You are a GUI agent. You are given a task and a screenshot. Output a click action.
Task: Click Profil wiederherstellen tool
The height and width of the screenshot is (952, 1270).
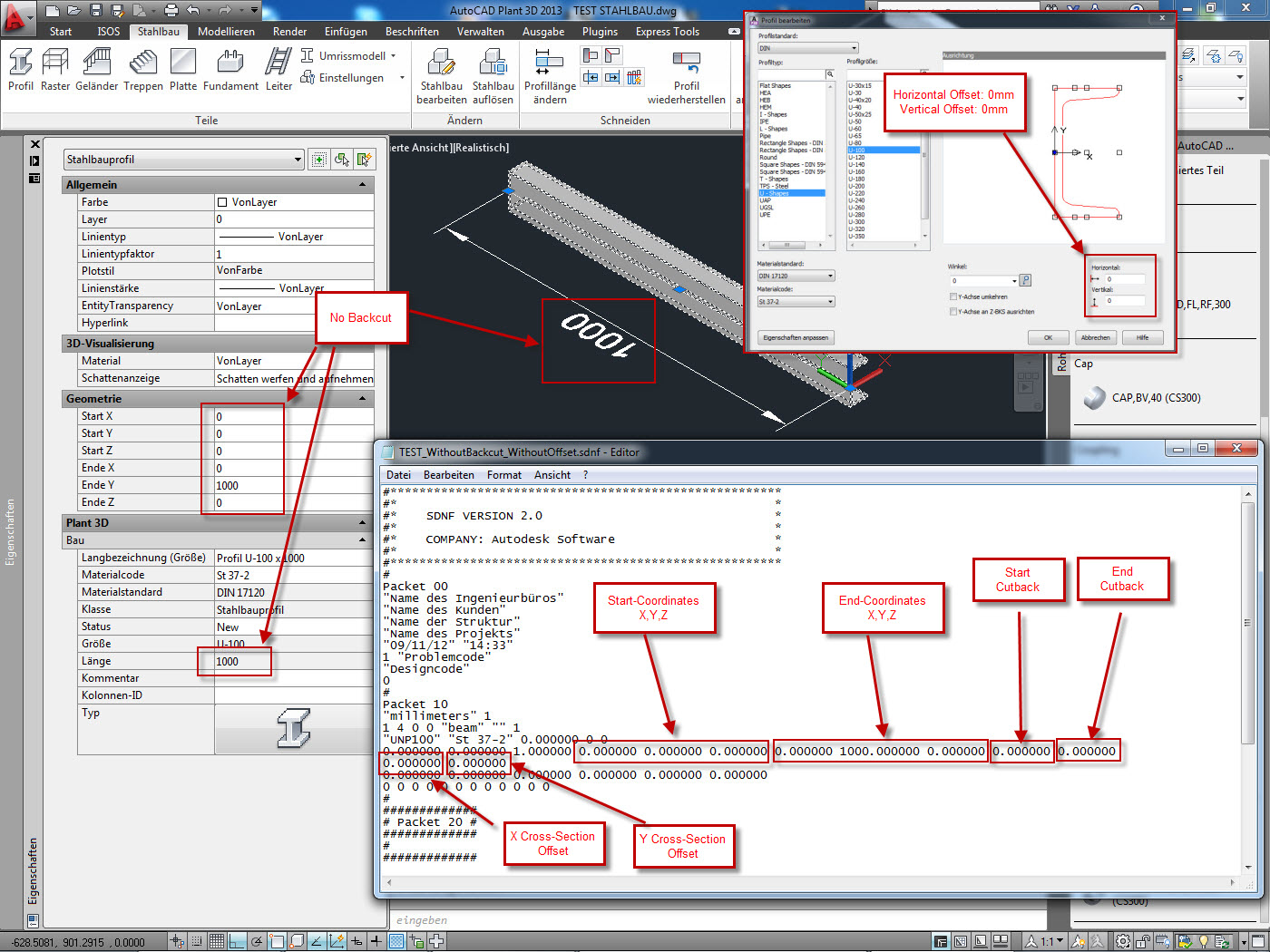point(687,76)
